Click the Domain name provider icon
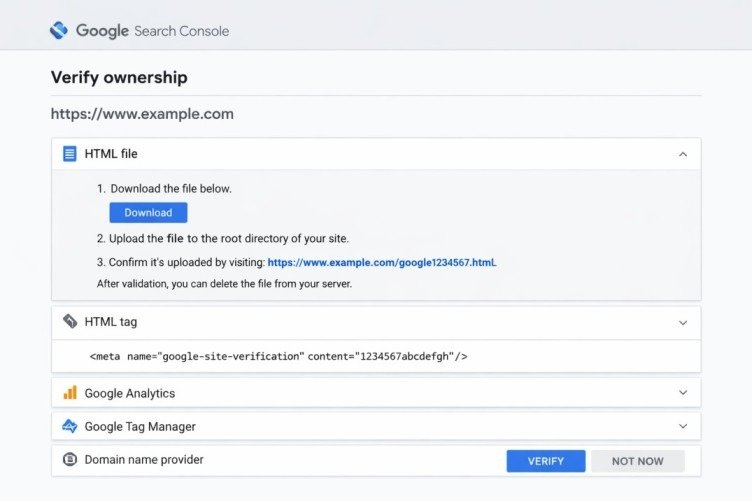Viewport: 752px width, 501px height. pyautogui.click(x=70, y=460)
